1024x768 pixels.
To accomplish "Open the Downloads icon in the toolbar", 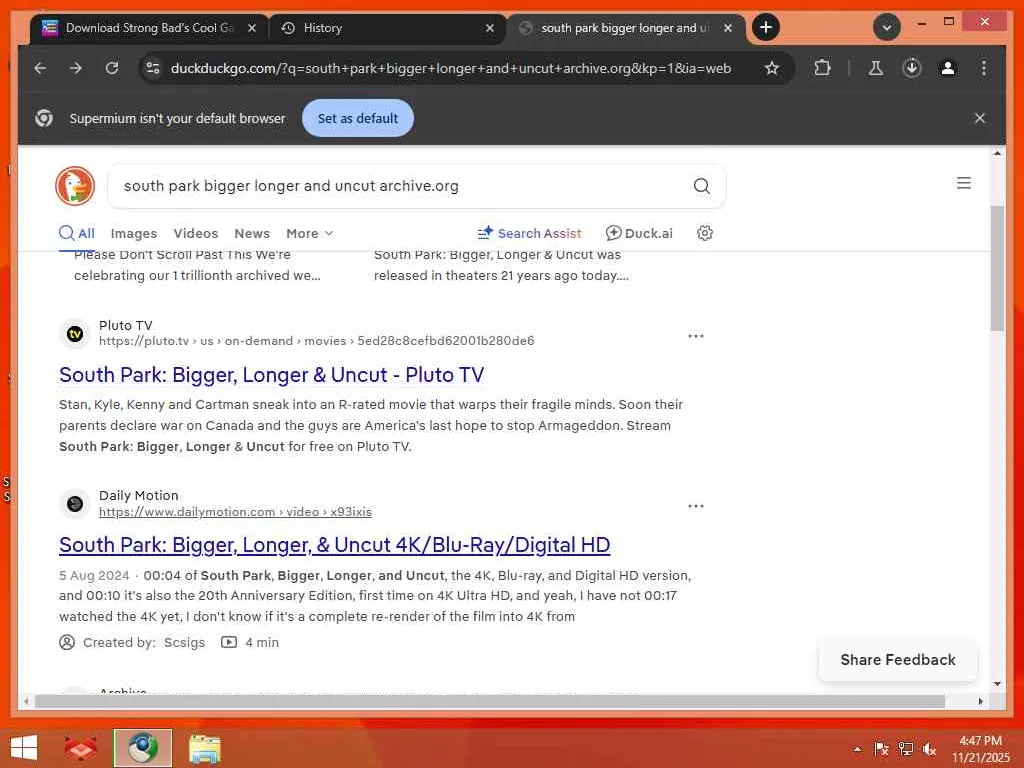I will (912, 68).
